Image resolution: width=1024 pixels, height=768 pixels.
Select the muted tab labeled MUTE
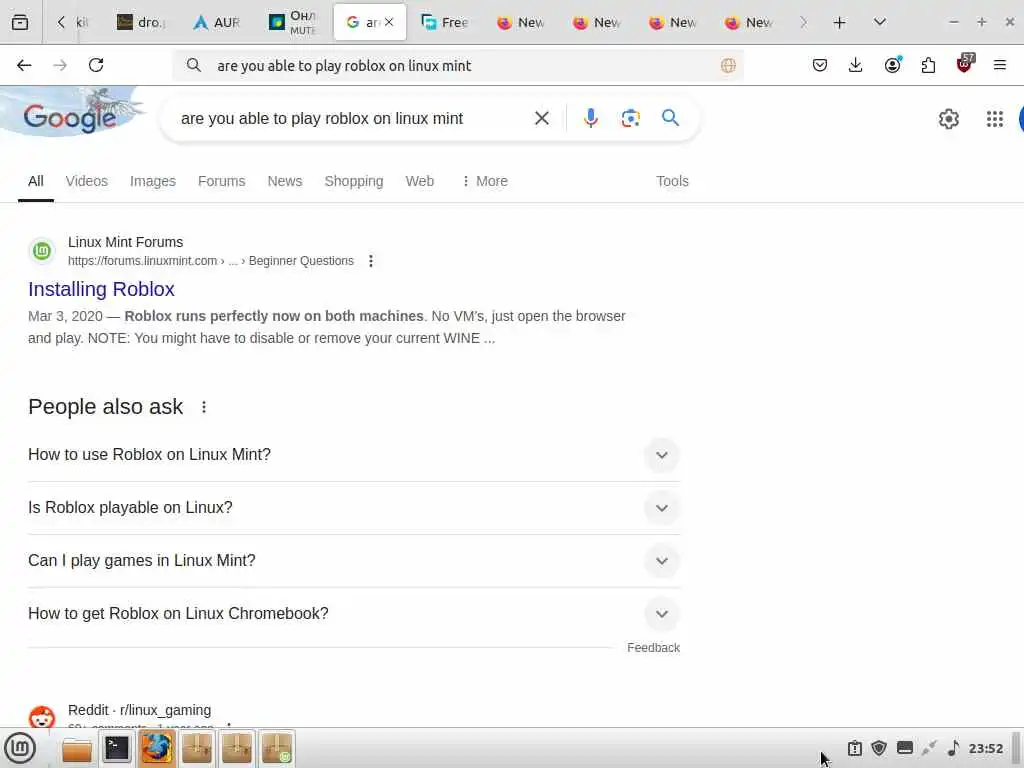[x=293, y=22]
